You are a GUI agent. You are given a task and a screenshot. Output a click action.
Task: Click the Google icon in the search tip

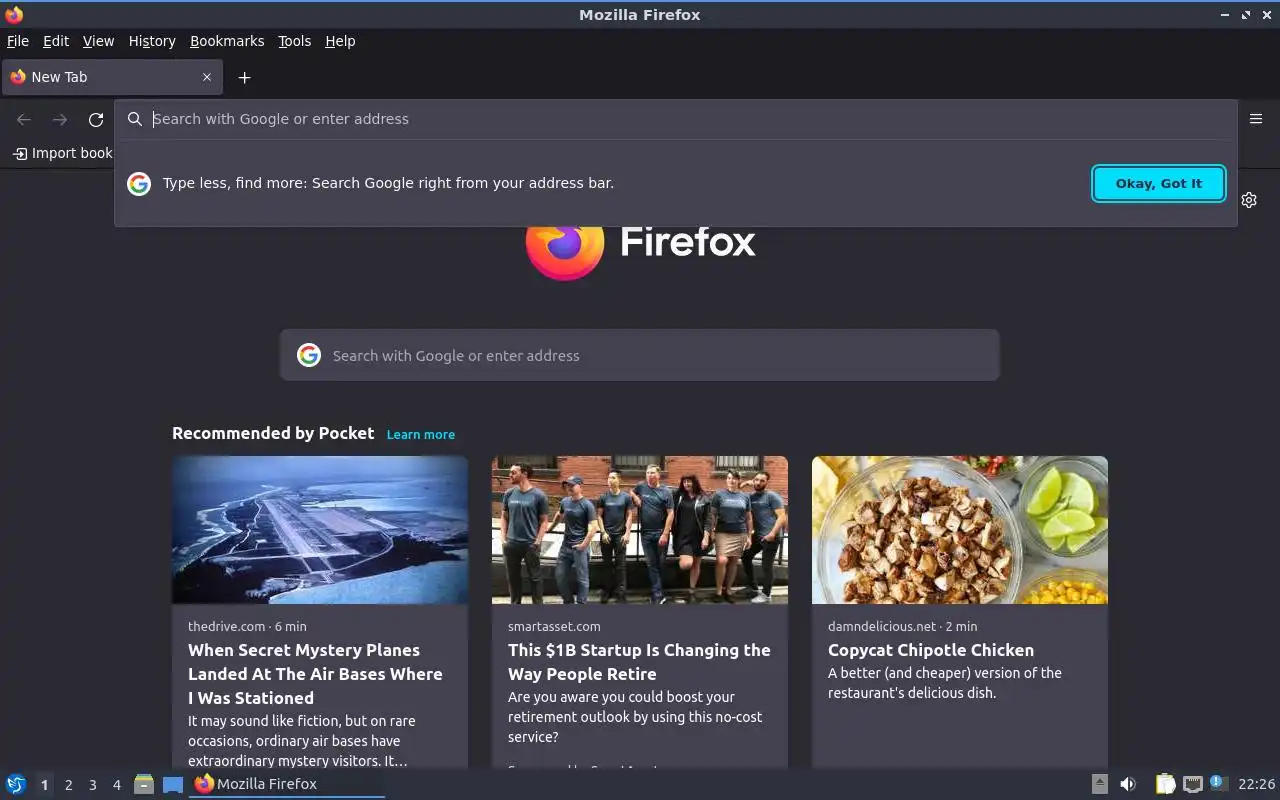pos(139,183)
